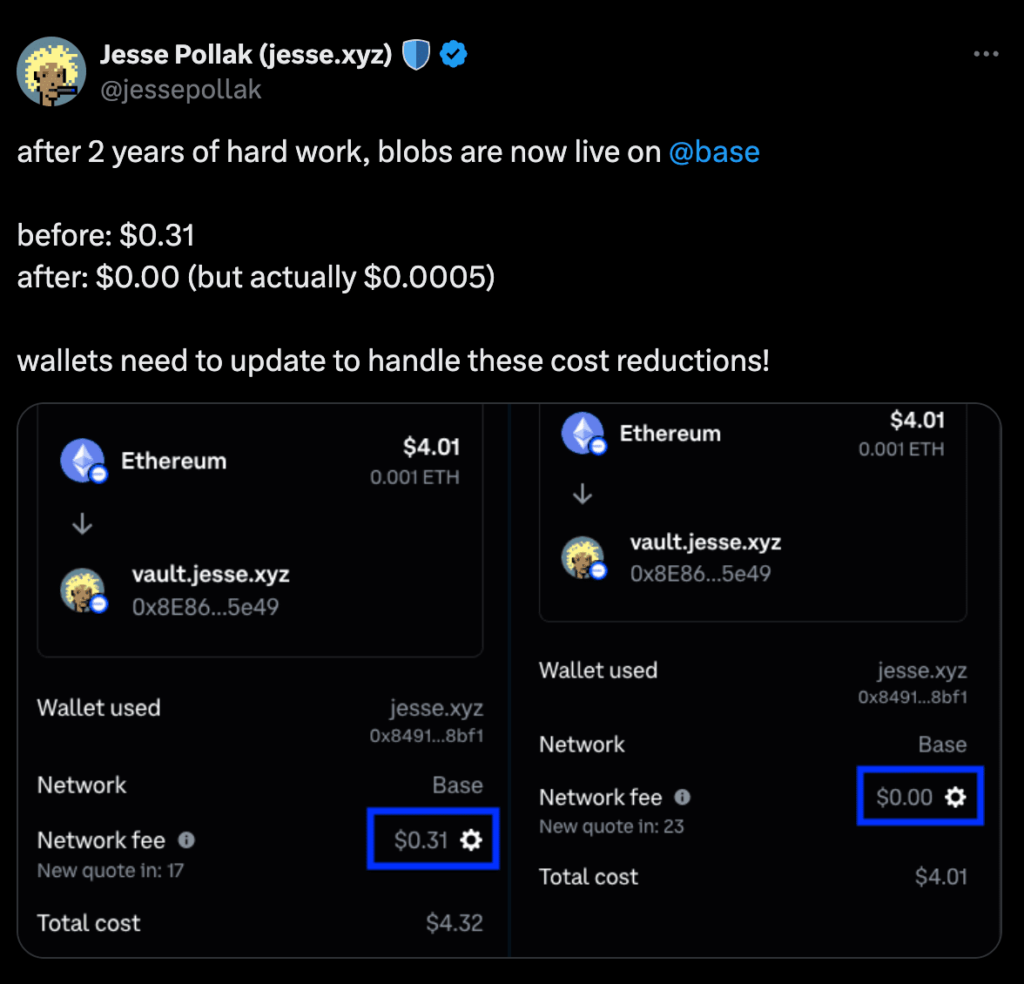Screen dimensions: 1024x984
Task: Click the Jesse Pollak (jesse.xyz) display name
Action: [x=245, y=56]
